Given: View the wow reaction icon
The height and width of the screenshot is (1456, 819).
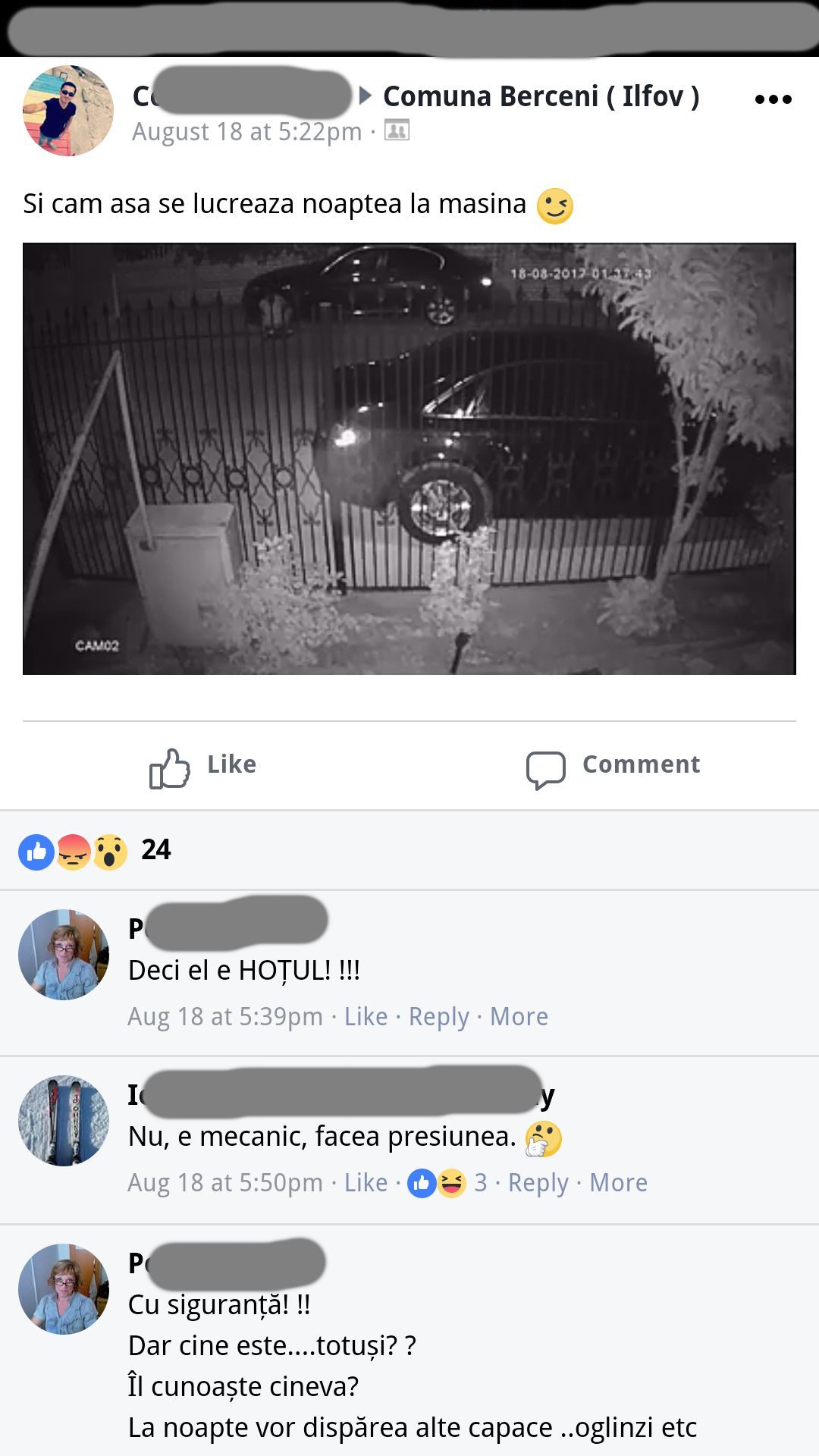Looking at the screenshot, I should [x=110, y=852].
